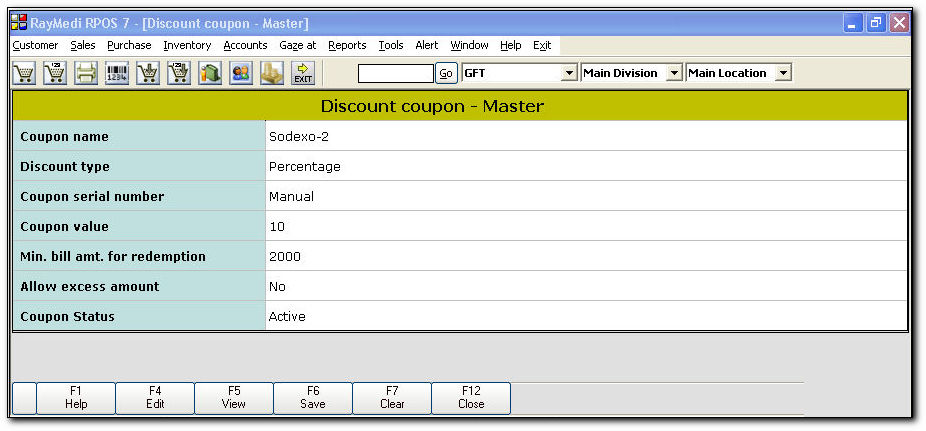Open the Inventory menu

click(x=187, y=45)
